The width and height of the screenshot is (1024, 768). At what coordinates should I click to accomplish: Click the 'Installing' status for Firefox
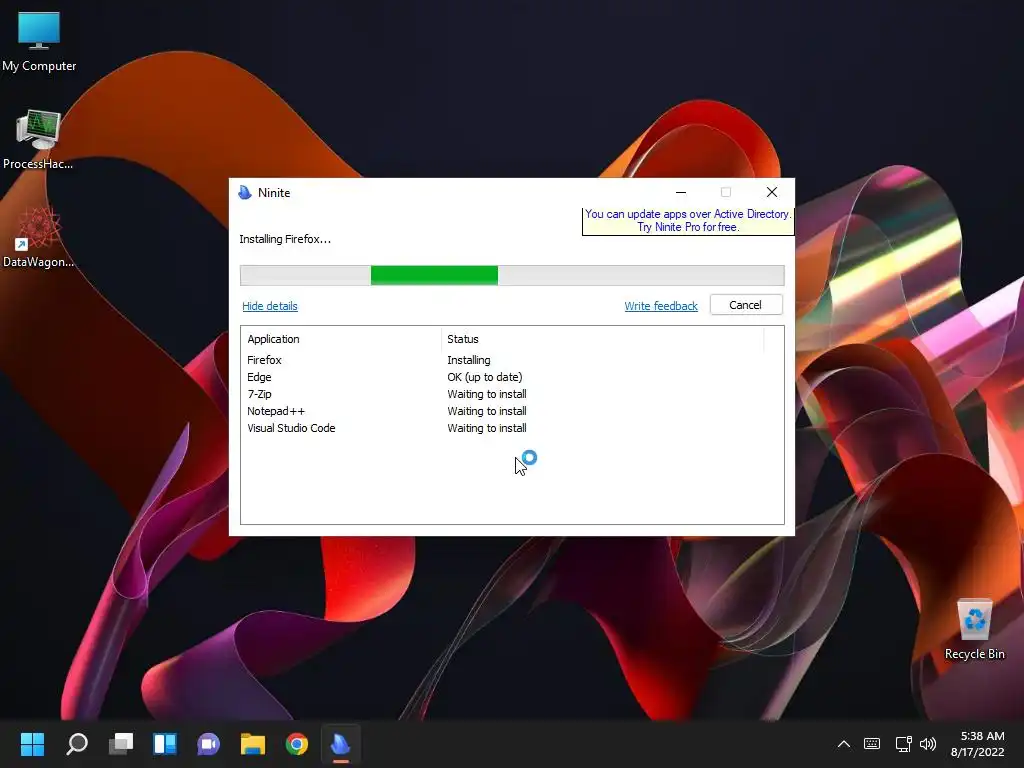click(469, 360)
